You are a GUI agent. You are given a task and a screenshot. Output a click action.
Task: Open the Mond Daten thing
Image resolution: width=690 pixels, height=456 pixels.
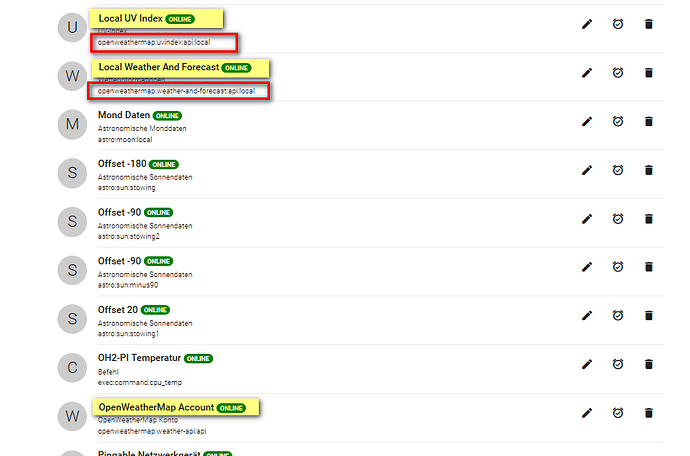(124, 115)
